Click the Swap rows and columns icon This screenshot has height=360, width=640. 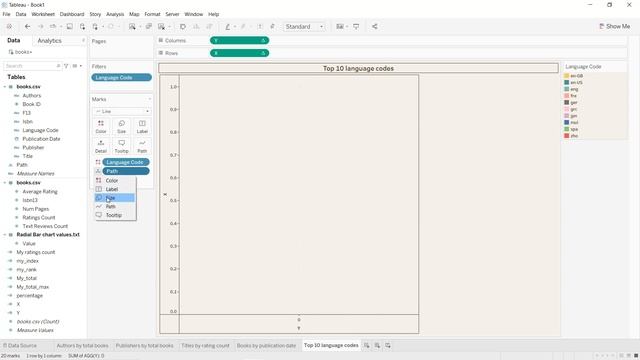pos(183,27)
